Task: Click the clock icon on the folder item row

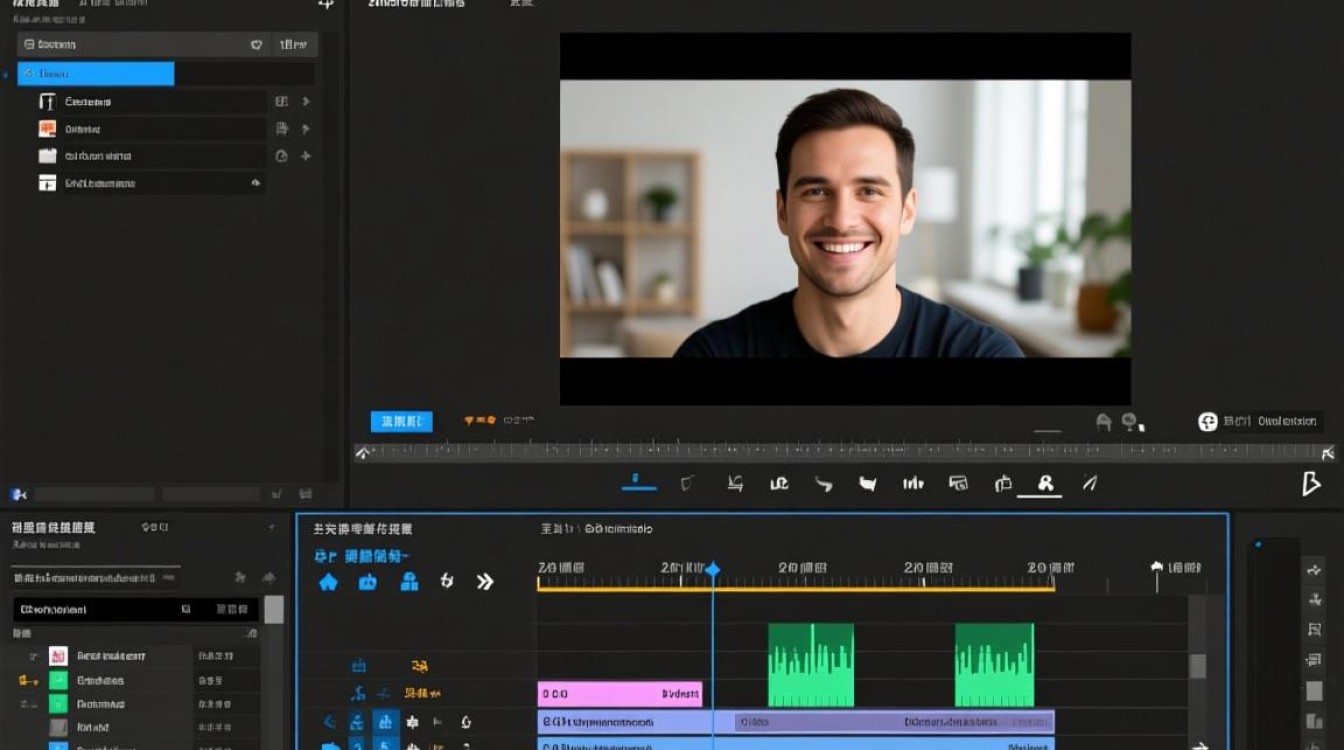Action: click(x=281, y=156)
